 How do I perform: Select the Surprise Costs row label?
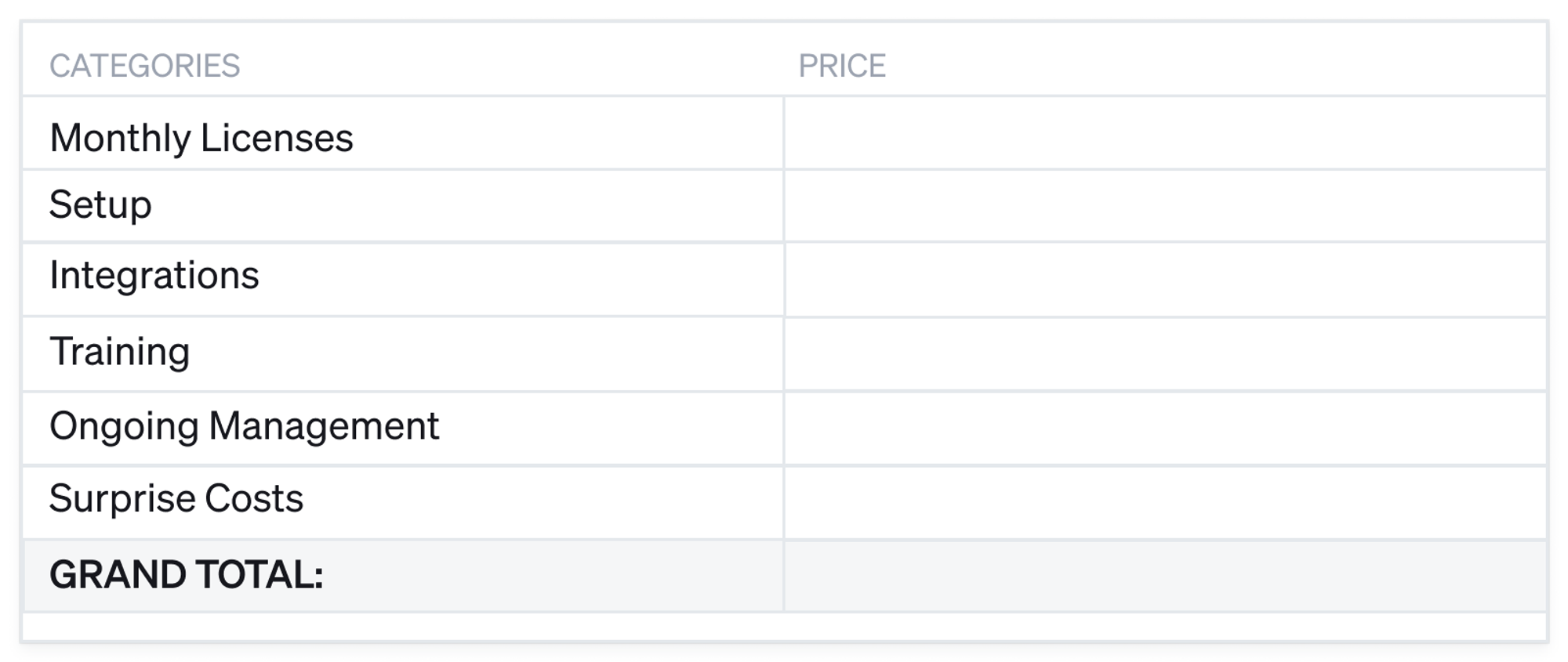pyautogui.click(x=176, y=499)
